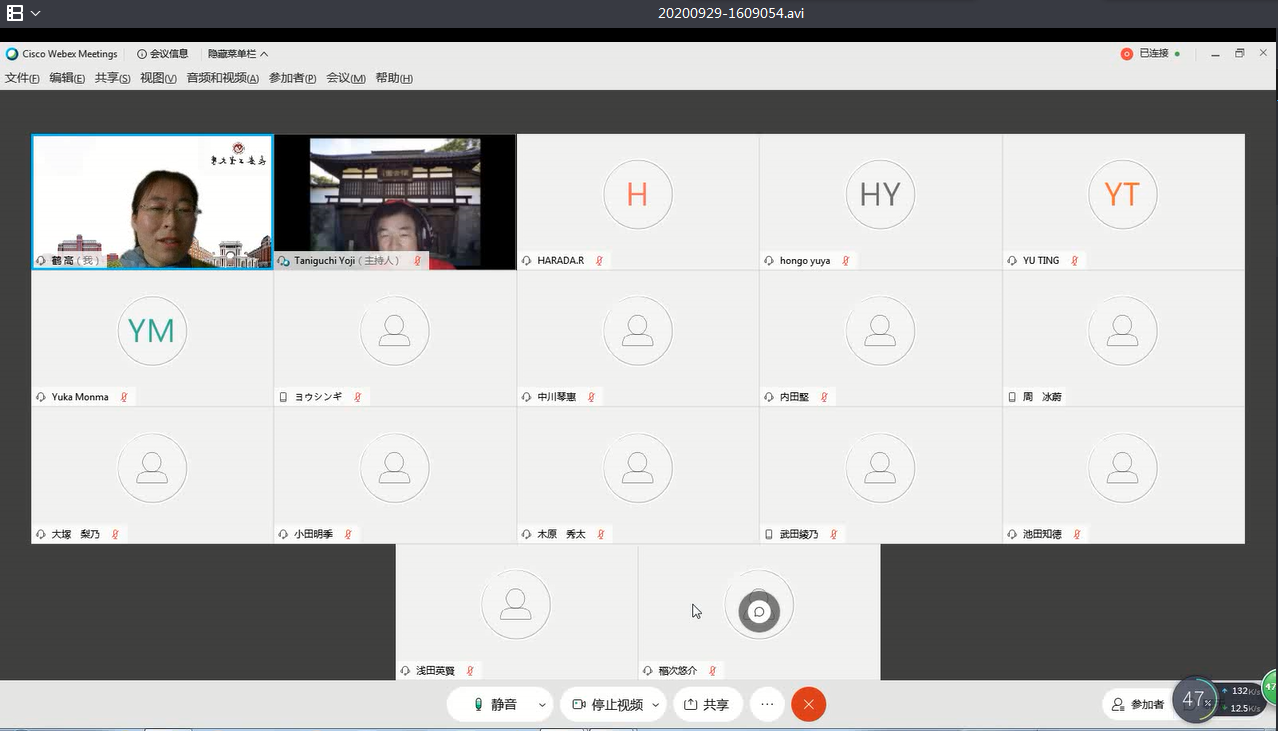Toggle mute with the 静音 button

tap(496, 705)
